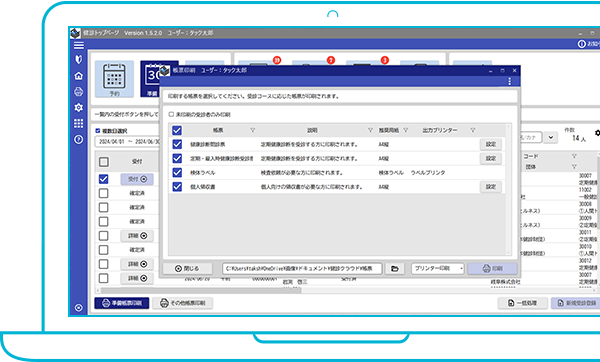Click 設定 for the 定期・雇入時健康診断 row
This screenshot has height=362, width=600.
point(491,158)
